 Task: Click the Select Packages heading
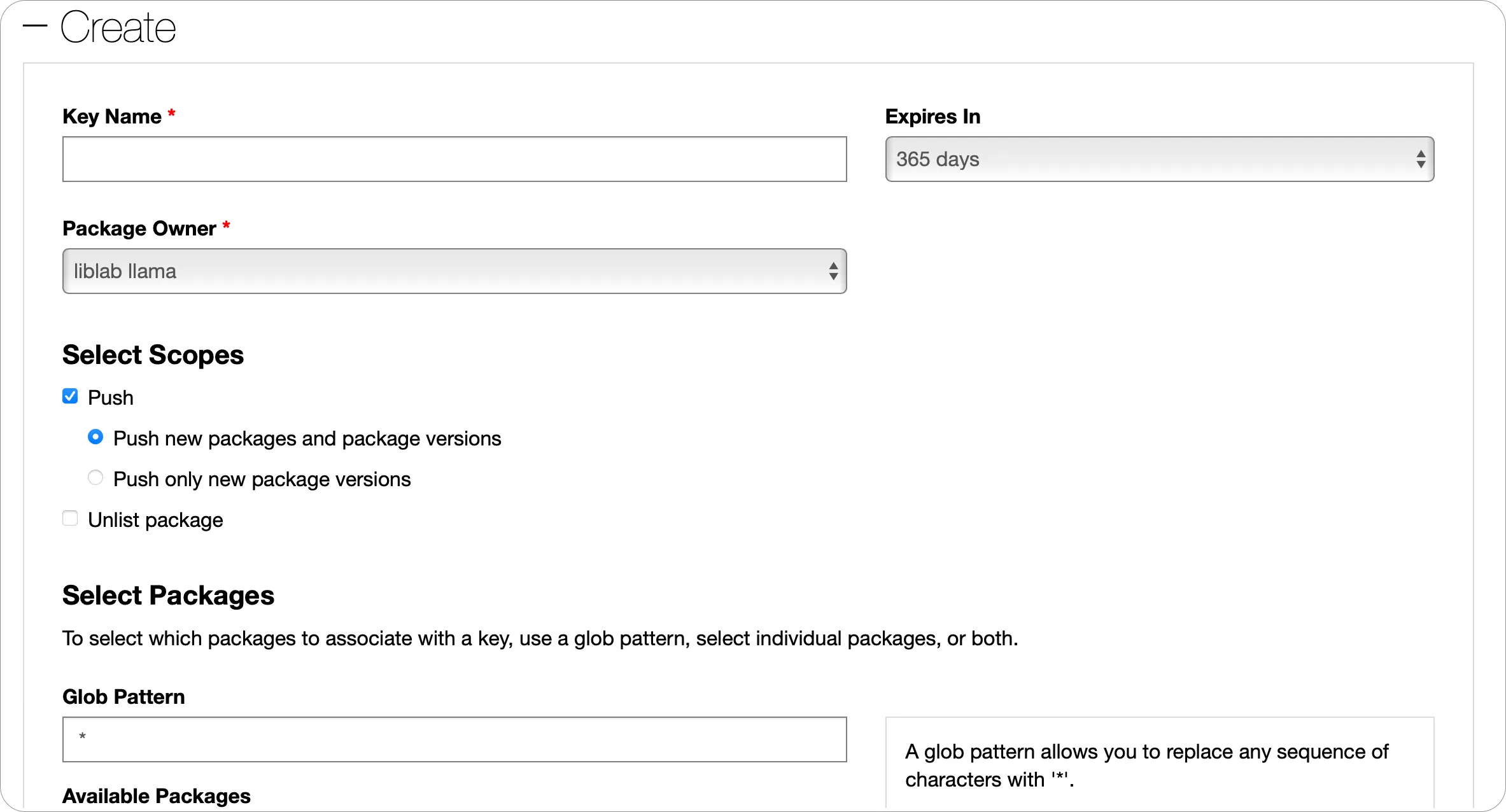tap(168, 596)
